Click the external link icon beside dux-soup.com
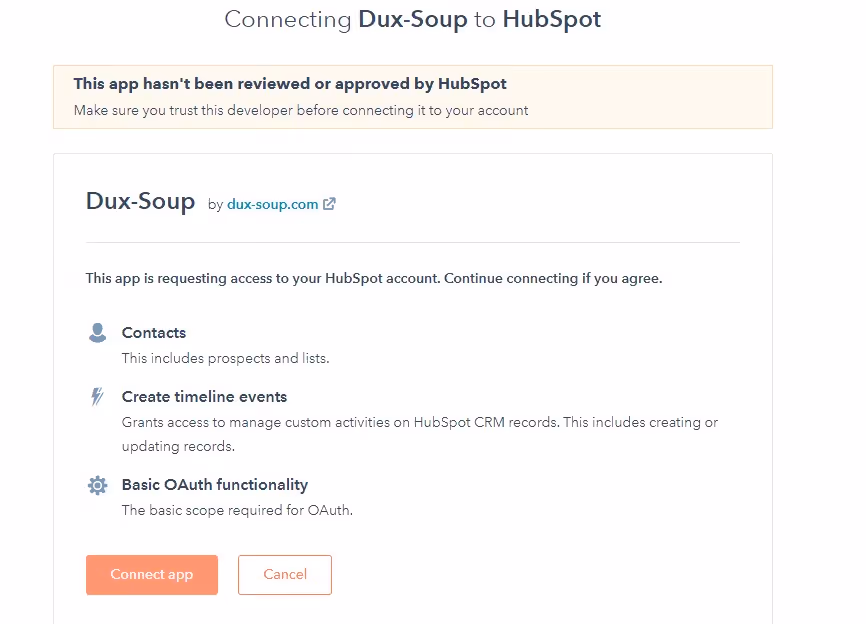 click(x=329, y=204)
